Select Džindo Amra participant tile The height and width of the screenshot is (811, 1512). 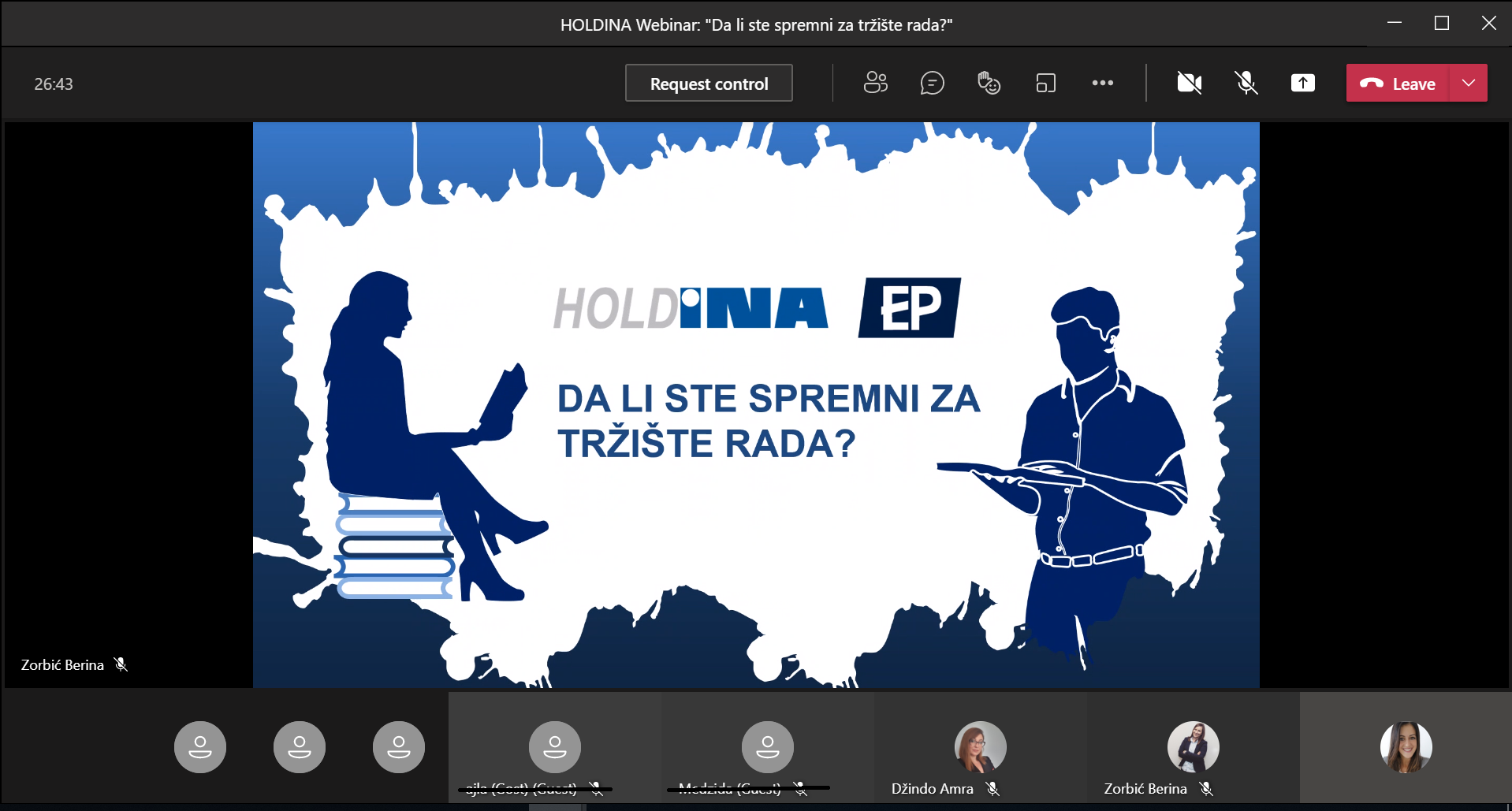coord(980,747)
